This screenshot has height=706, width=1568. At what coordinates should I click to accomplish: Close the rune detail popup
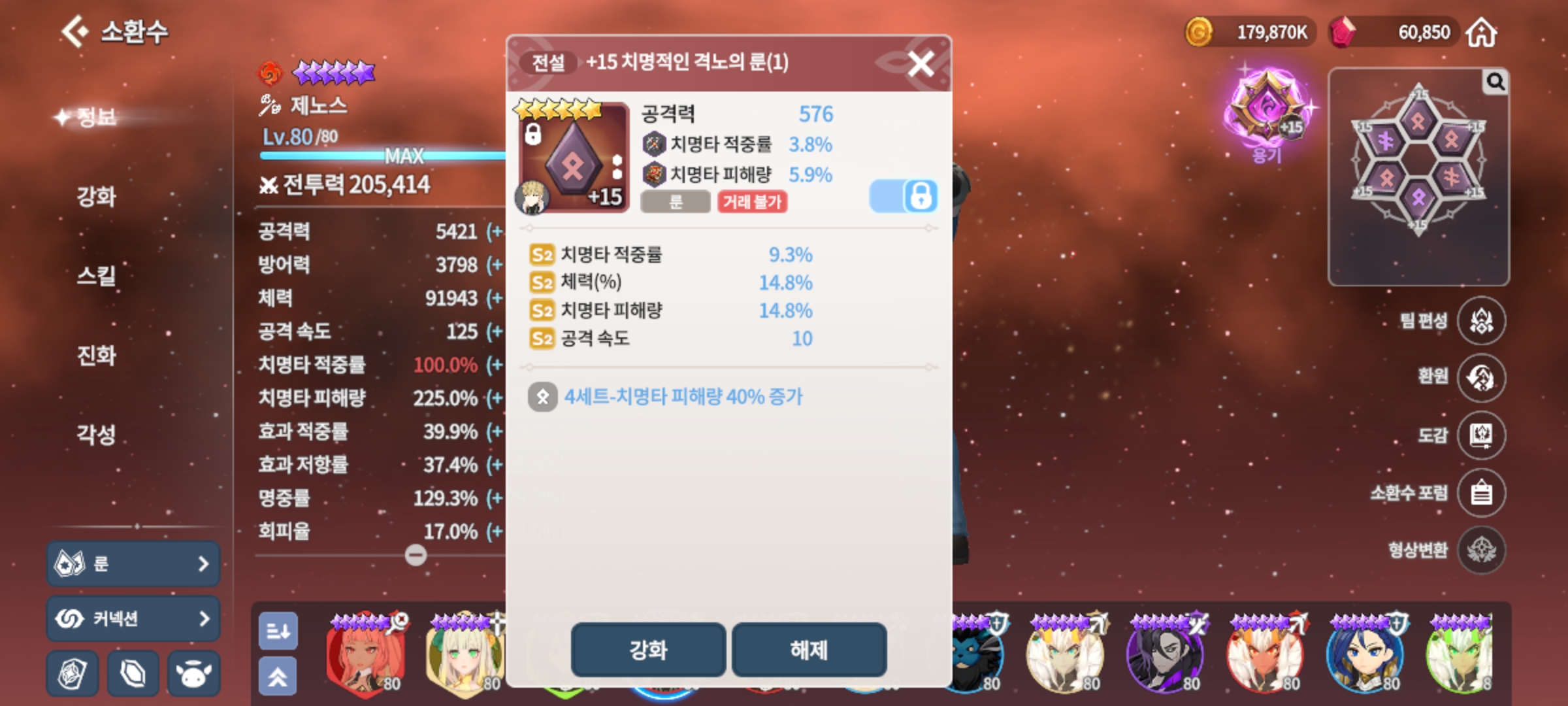(x=921, y=64)
